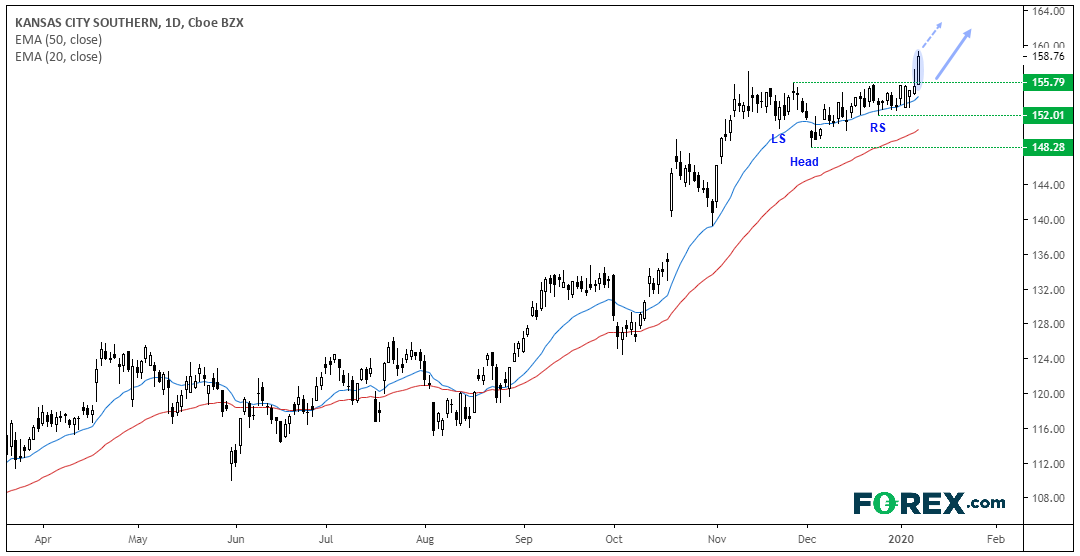Click the Aug label on time axis
This screenshot has height=556, width=1080.
tap(426, 540)
